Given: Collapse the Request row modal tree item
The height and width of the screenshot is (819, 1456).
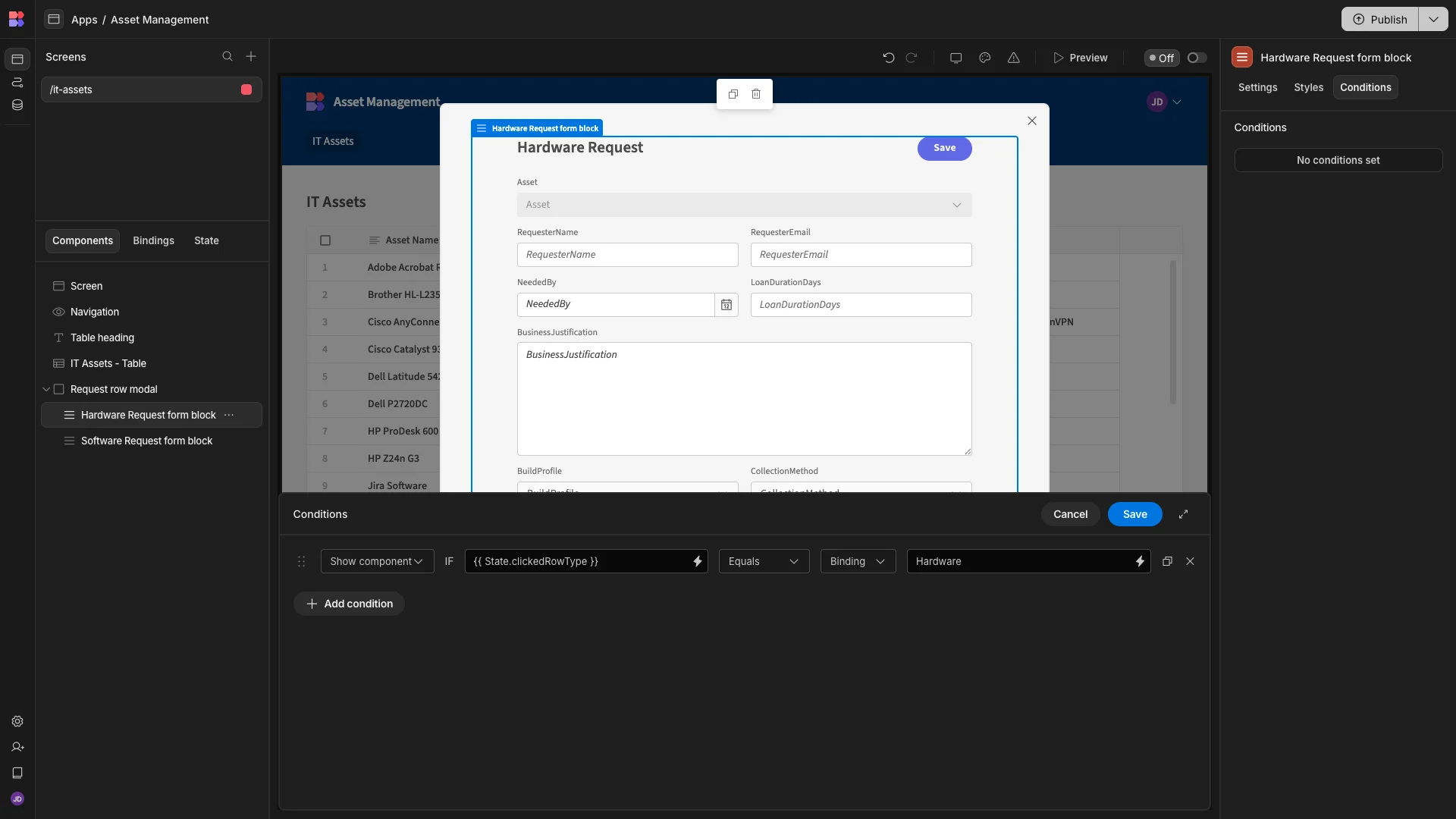Looking at the screenshot, I should pos(46,389).
